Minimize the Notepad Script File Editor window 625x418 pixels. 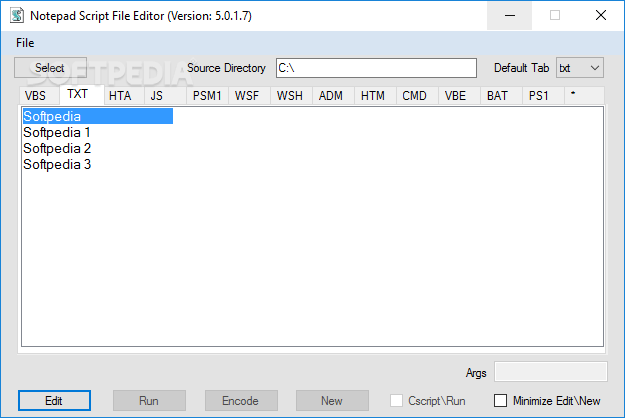tap(509, 16)
